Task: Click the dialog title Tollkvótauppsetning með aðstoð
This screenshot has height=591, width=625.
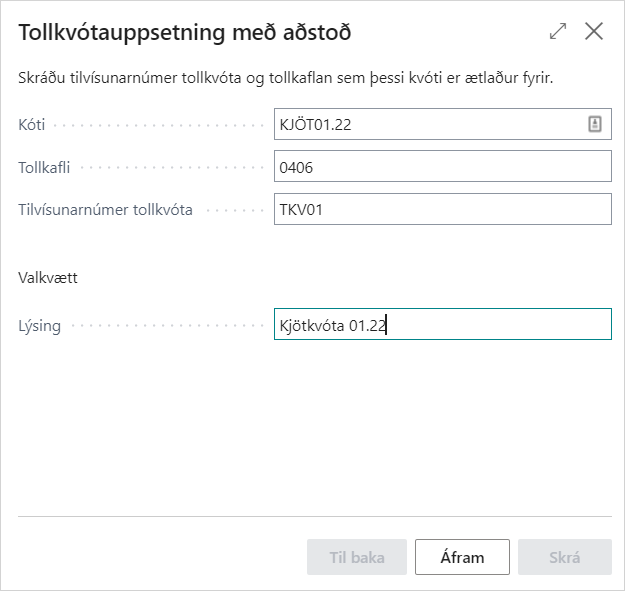Action: tap(185, 32)
